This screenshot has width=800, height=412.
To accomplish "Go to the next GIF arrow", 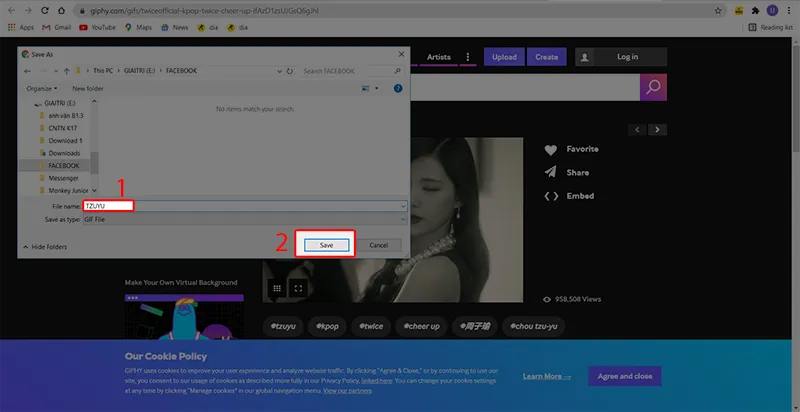I will (x=658, y=130).
